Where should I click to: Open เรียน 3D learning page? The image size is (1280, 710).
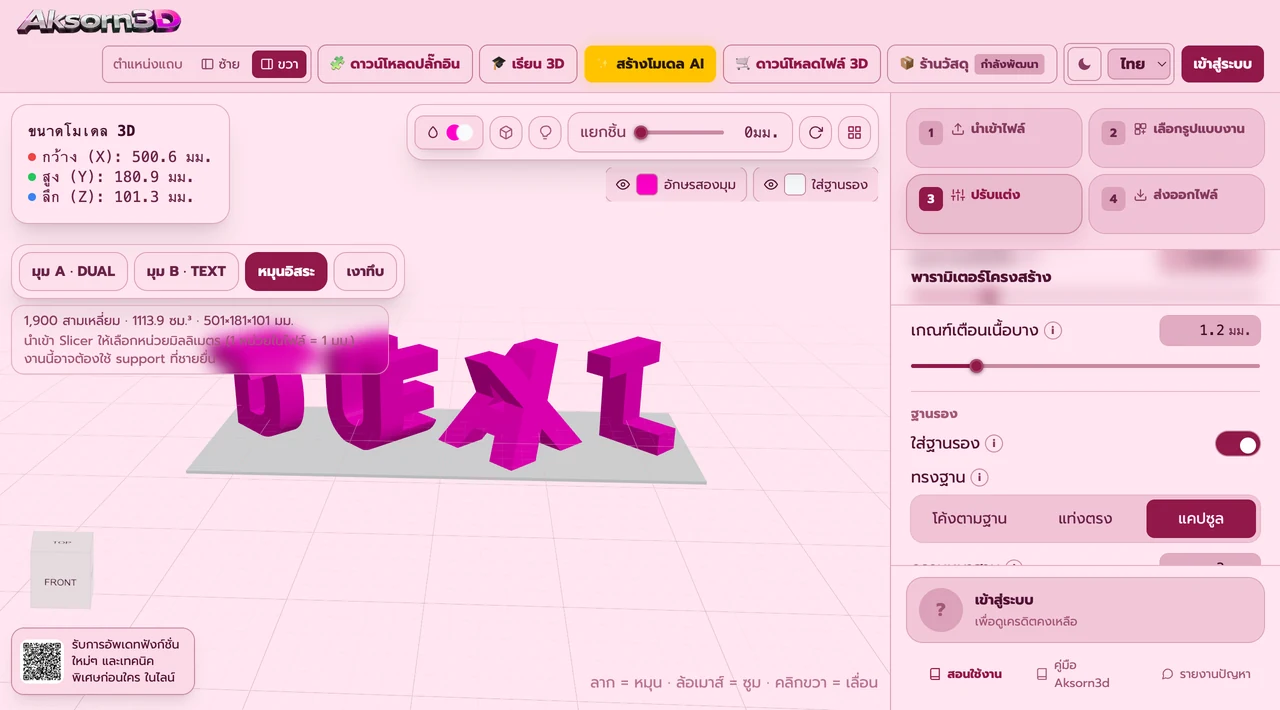tap(528, 64)
